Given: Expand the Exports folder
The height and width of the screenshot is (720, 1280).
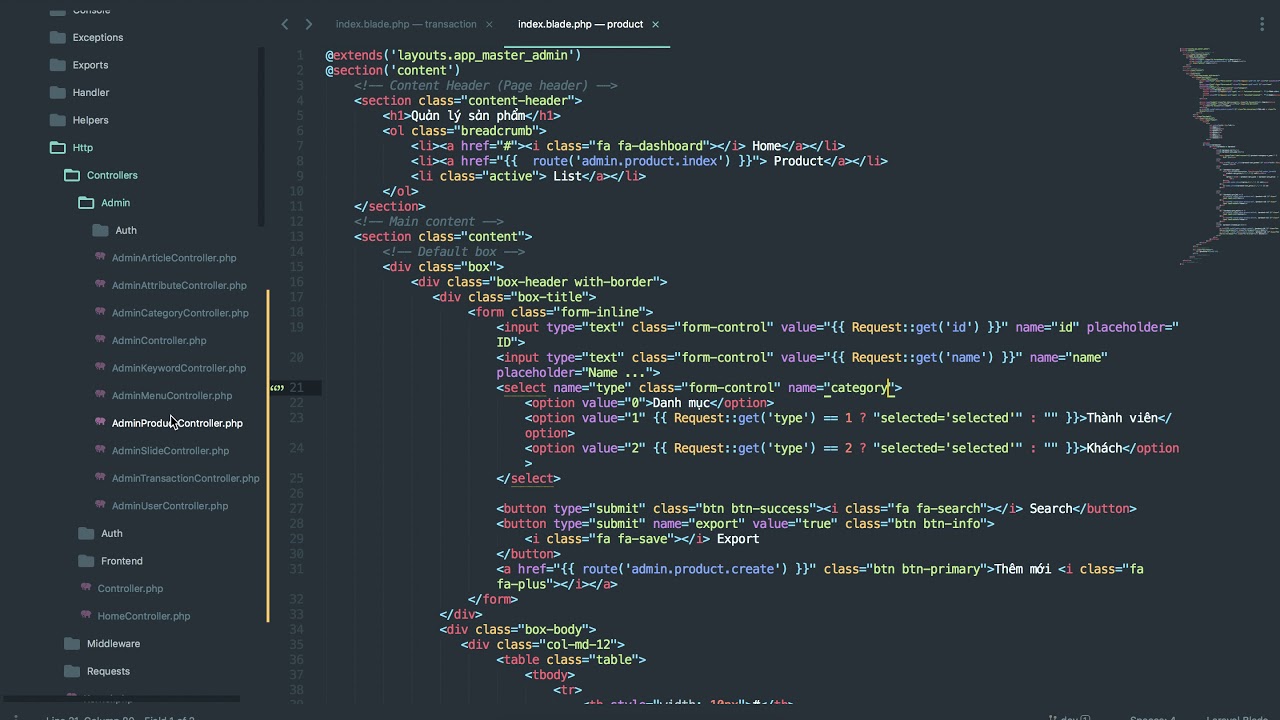Looking at the screenshot, I should click(90, 65).
